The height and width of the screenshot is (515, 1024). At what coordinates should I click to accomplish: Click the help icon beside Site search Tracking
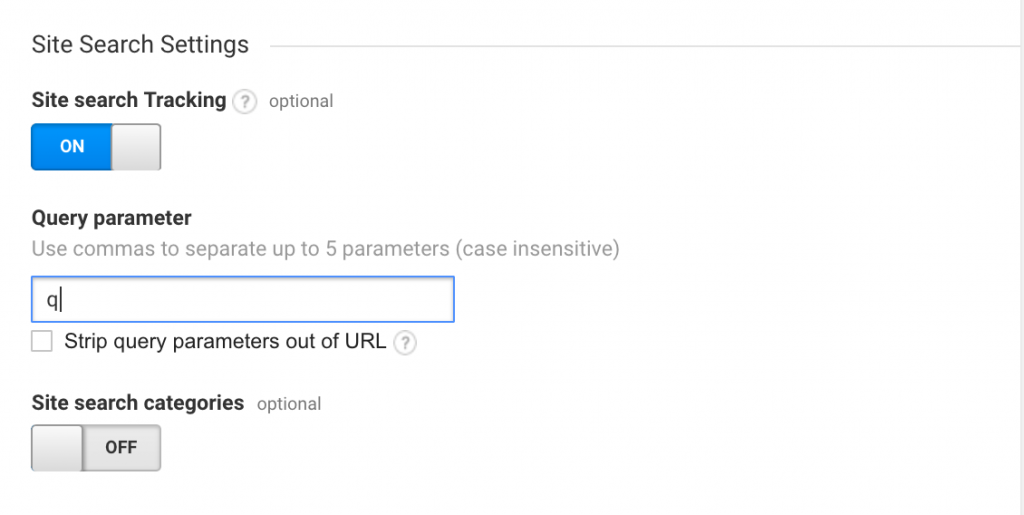(244, 101)
